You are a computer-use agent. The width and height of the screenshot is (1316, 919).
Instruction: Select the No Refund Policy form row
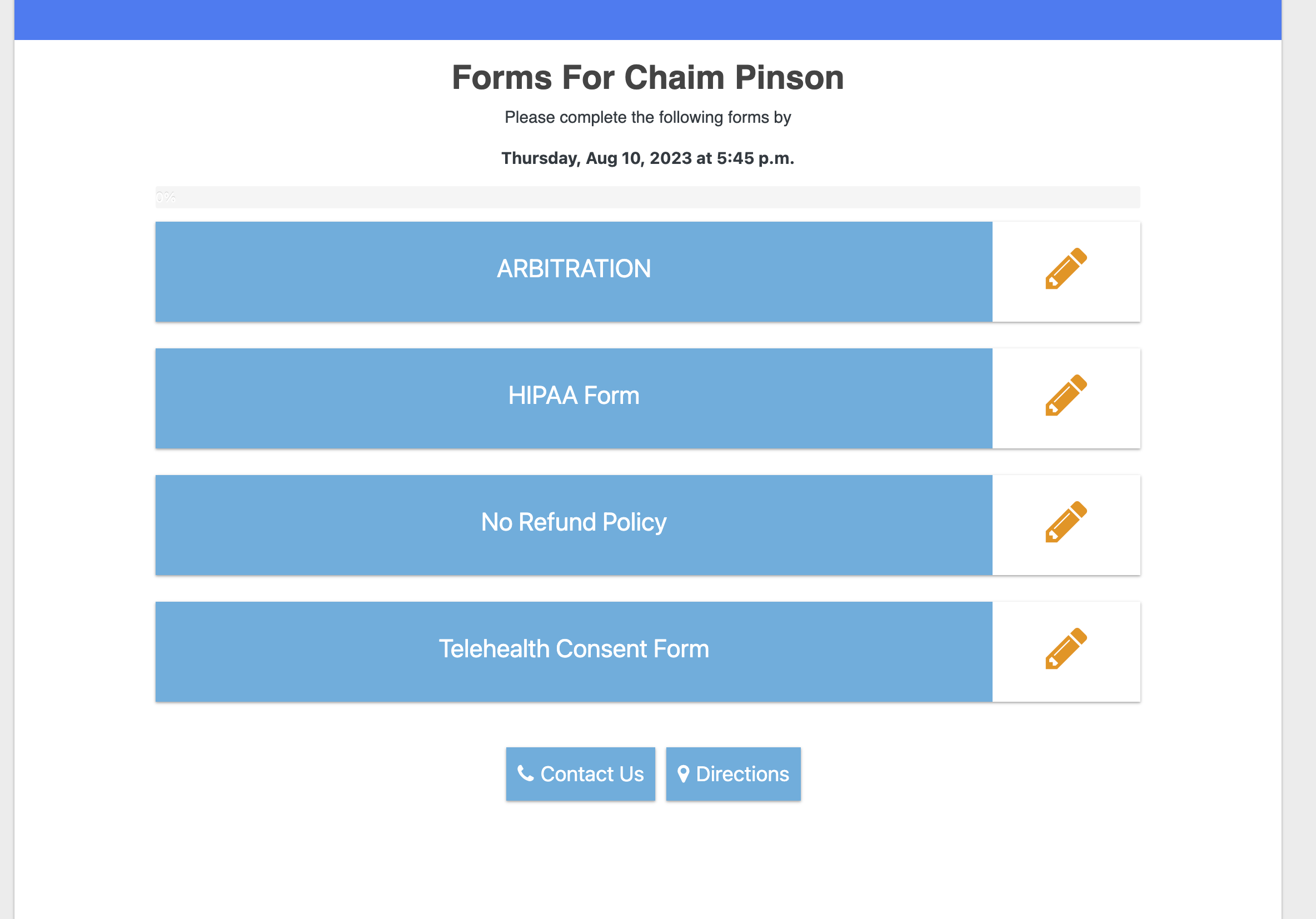click(574, 525)
